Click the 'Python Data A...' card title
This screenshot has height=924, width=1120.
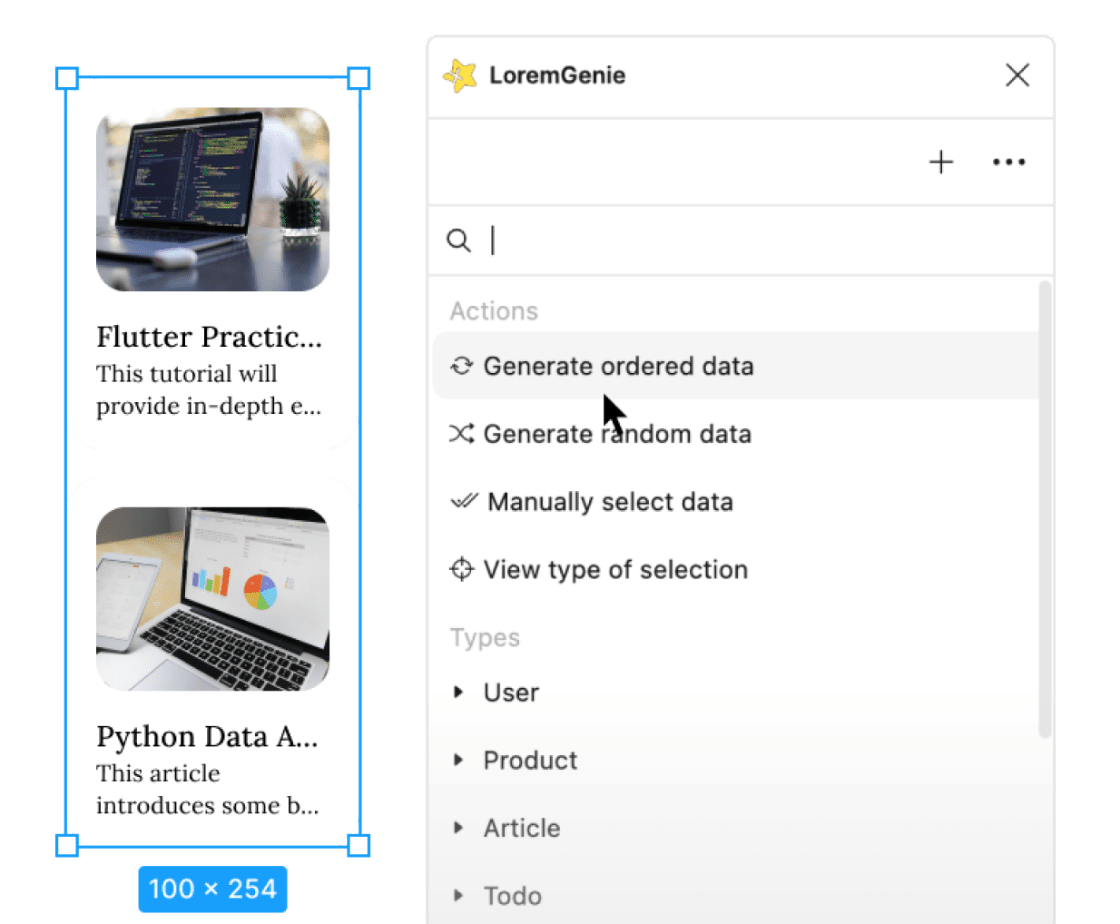click(208, 737)
